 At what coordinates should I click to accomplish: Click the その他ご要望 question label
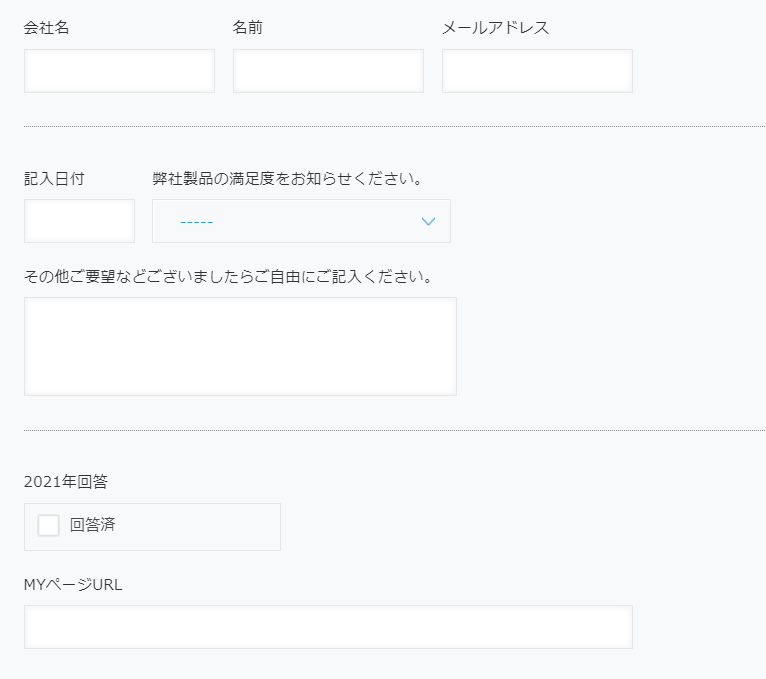[x=228, y=276]
